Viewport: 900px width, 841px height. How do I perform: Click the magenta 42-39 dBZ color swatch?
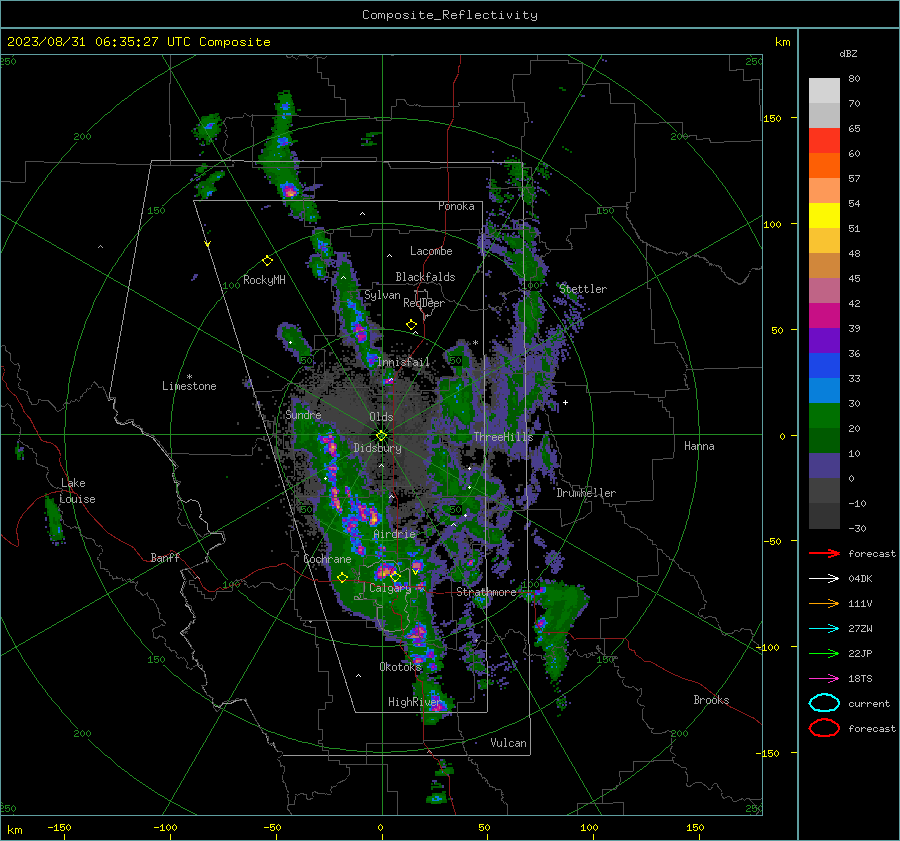click(824, 316)
